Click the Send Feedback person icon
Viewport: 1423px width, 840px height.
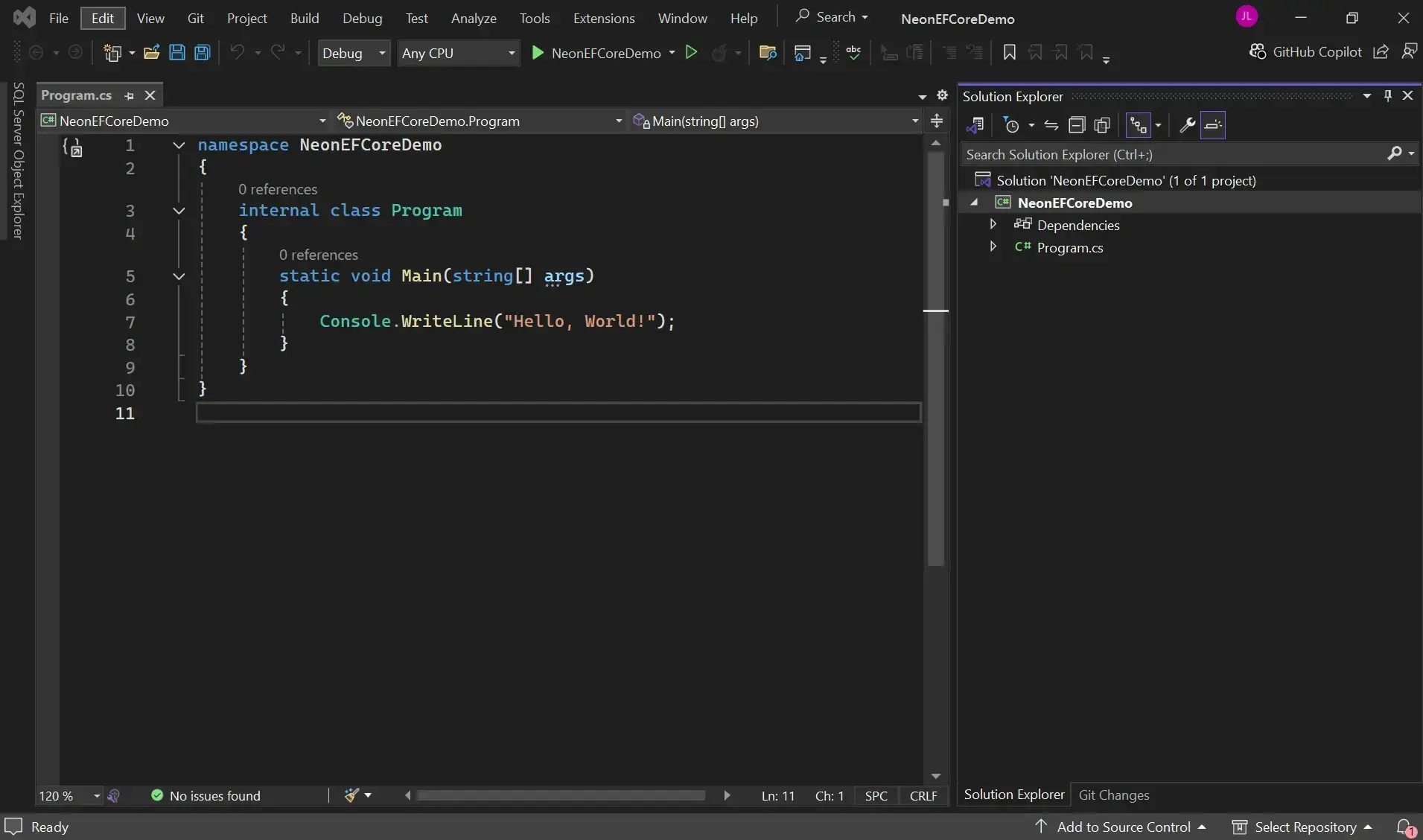click(1409, 52)
